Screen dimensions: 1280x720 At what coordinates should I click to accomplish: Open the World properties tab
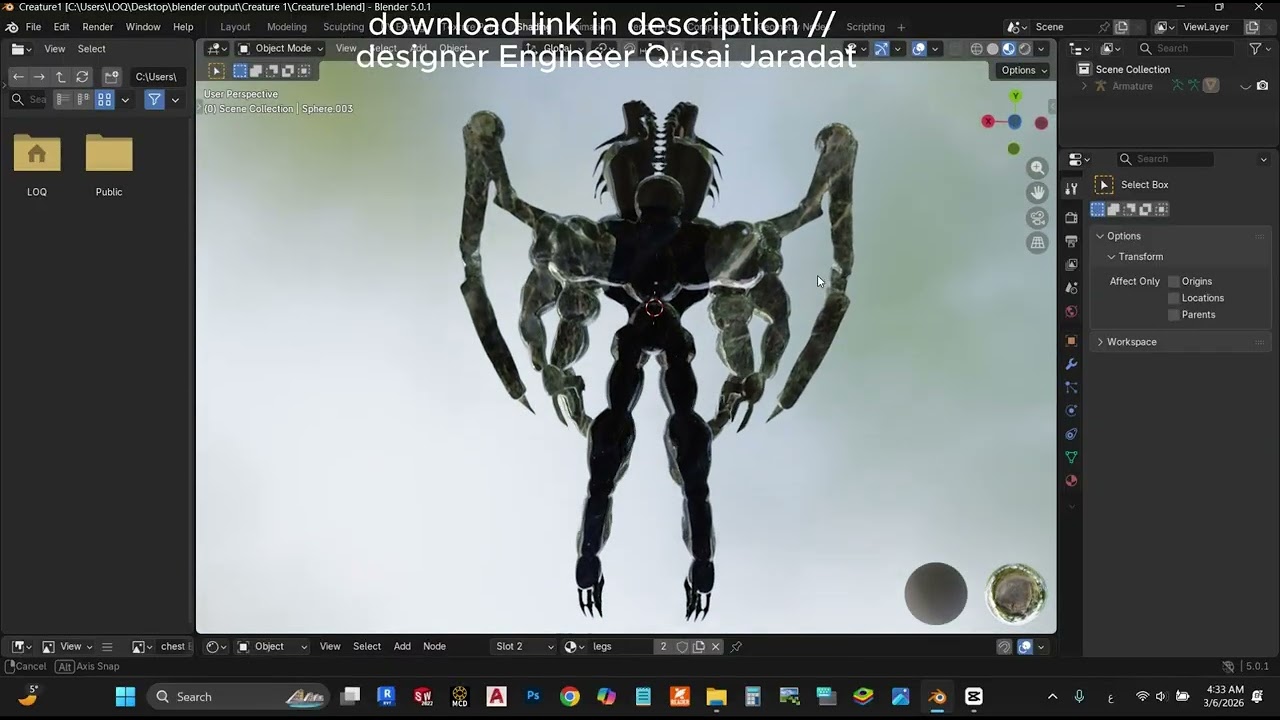(1071, 311)
